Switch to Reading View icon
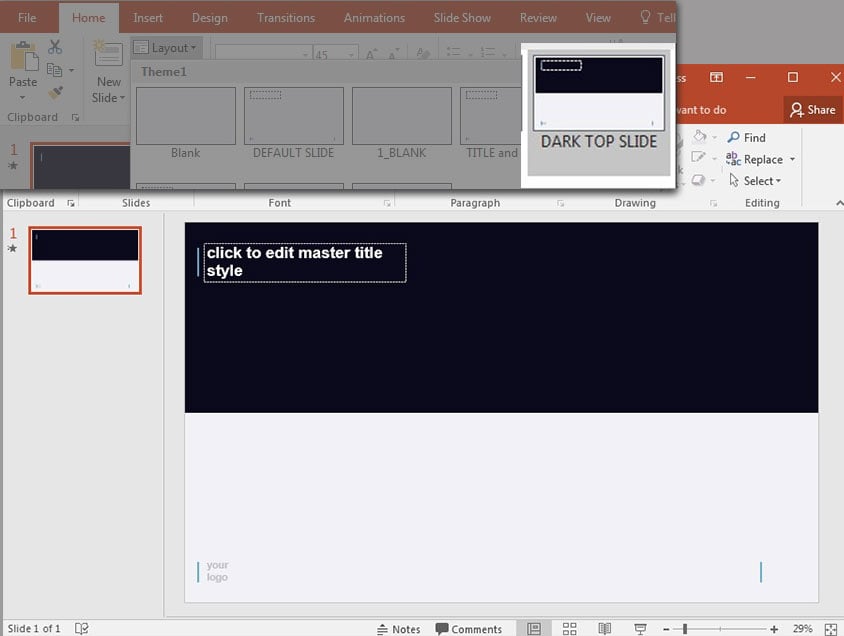 [x=604, y=629]
